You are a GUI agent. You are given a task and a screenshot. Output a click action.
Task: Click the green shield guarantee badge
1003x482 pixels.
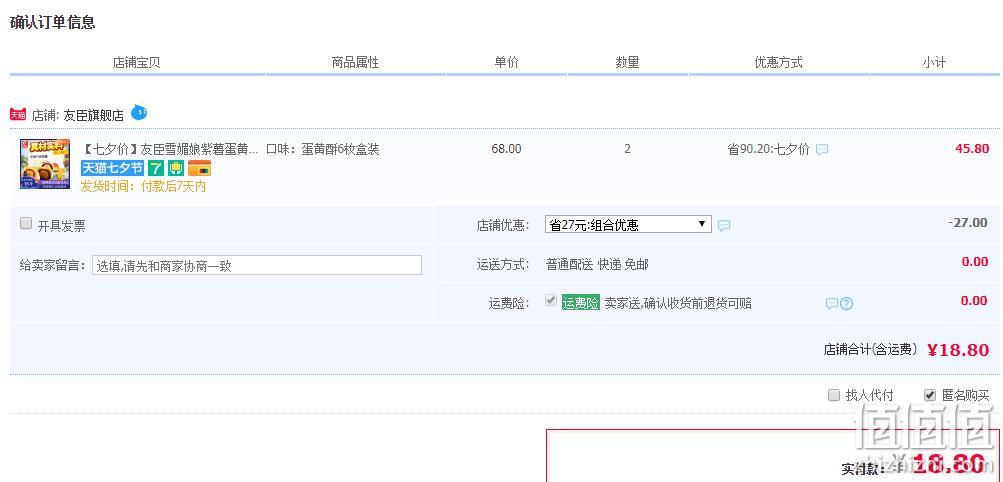tap(176, 168)
